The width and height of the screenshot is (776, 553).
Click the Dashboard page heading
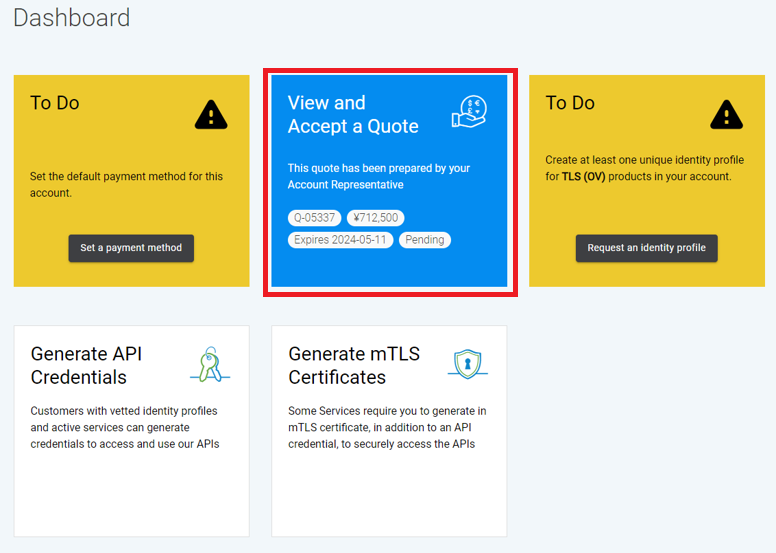point(72,17)
